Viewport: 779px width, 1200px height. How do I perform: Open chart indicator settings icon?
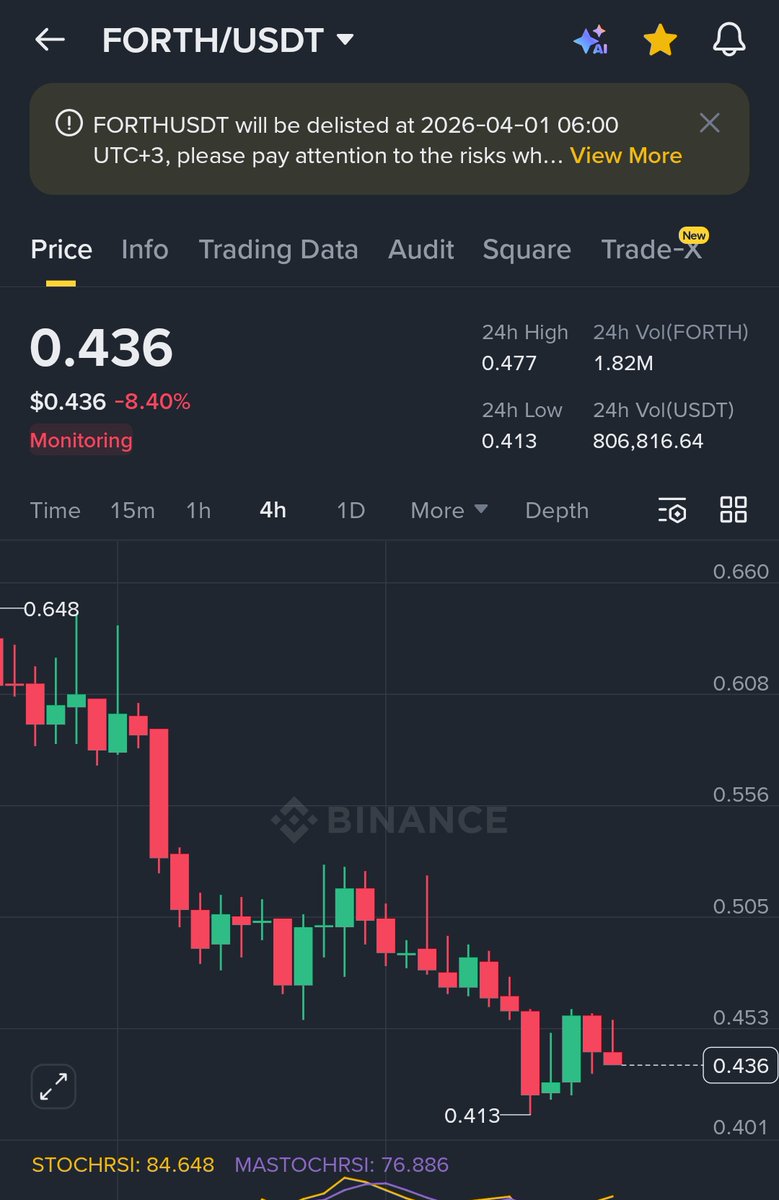click(x=672, y=510)
